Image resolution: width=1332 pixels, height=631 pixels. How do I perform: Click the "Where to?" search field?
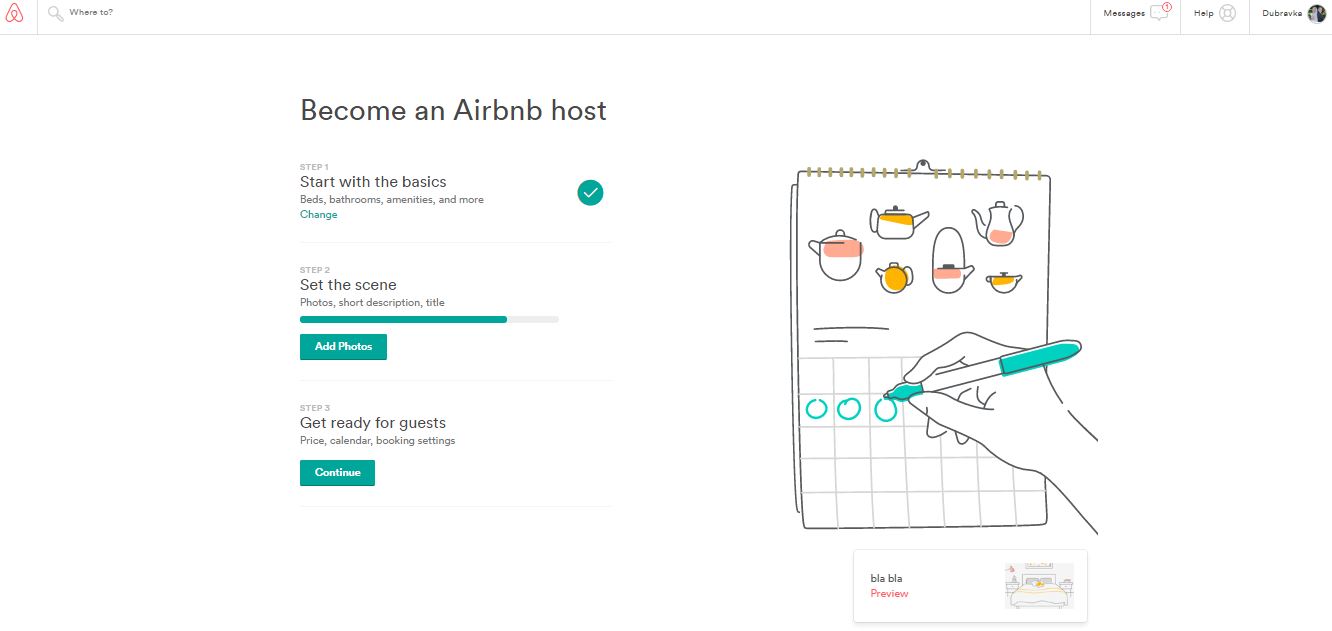tap(200, 13)
